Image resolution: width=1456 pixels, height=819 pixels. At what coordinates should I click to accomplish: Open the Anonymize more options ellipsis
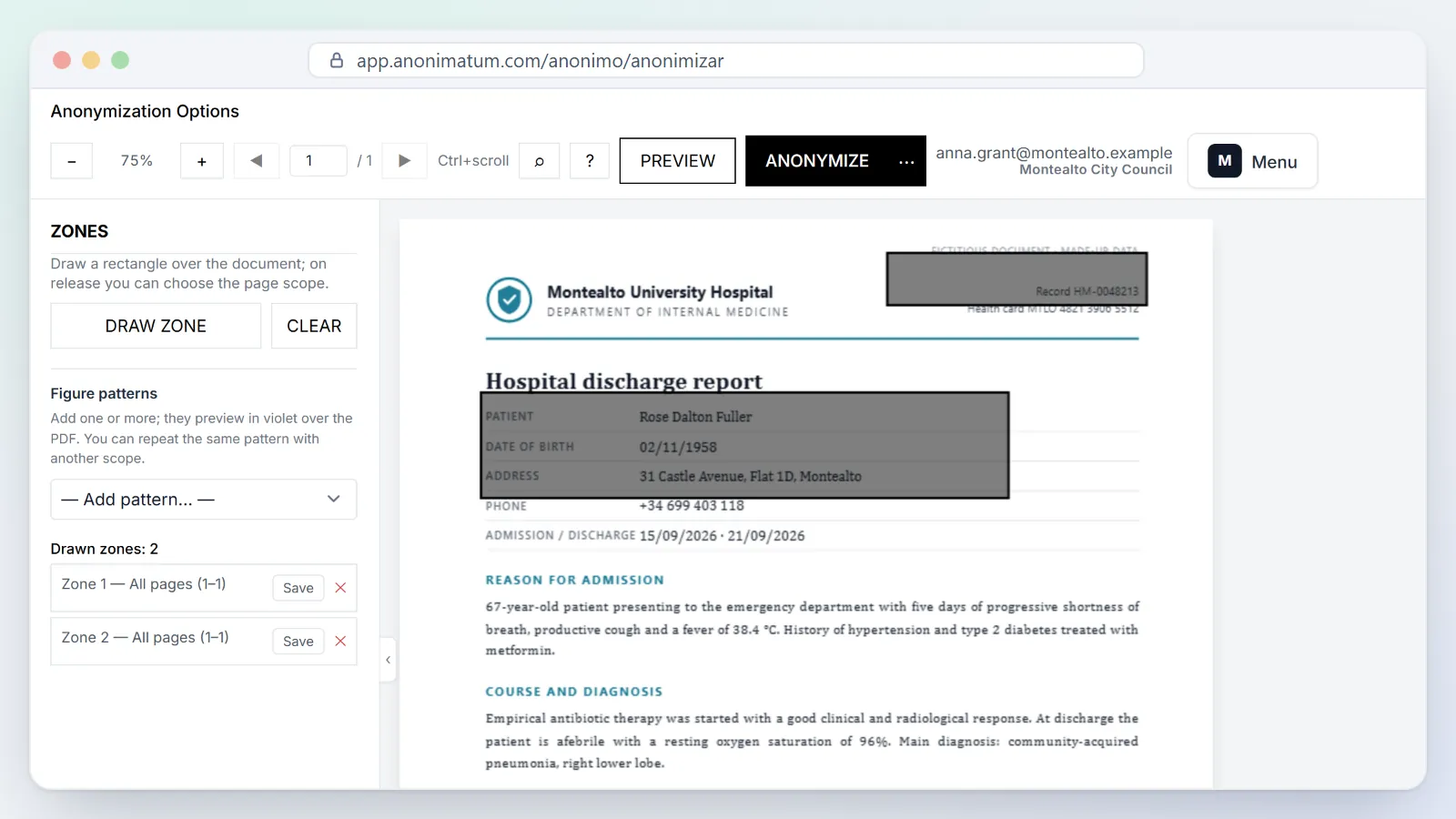(x=906, y=161)
